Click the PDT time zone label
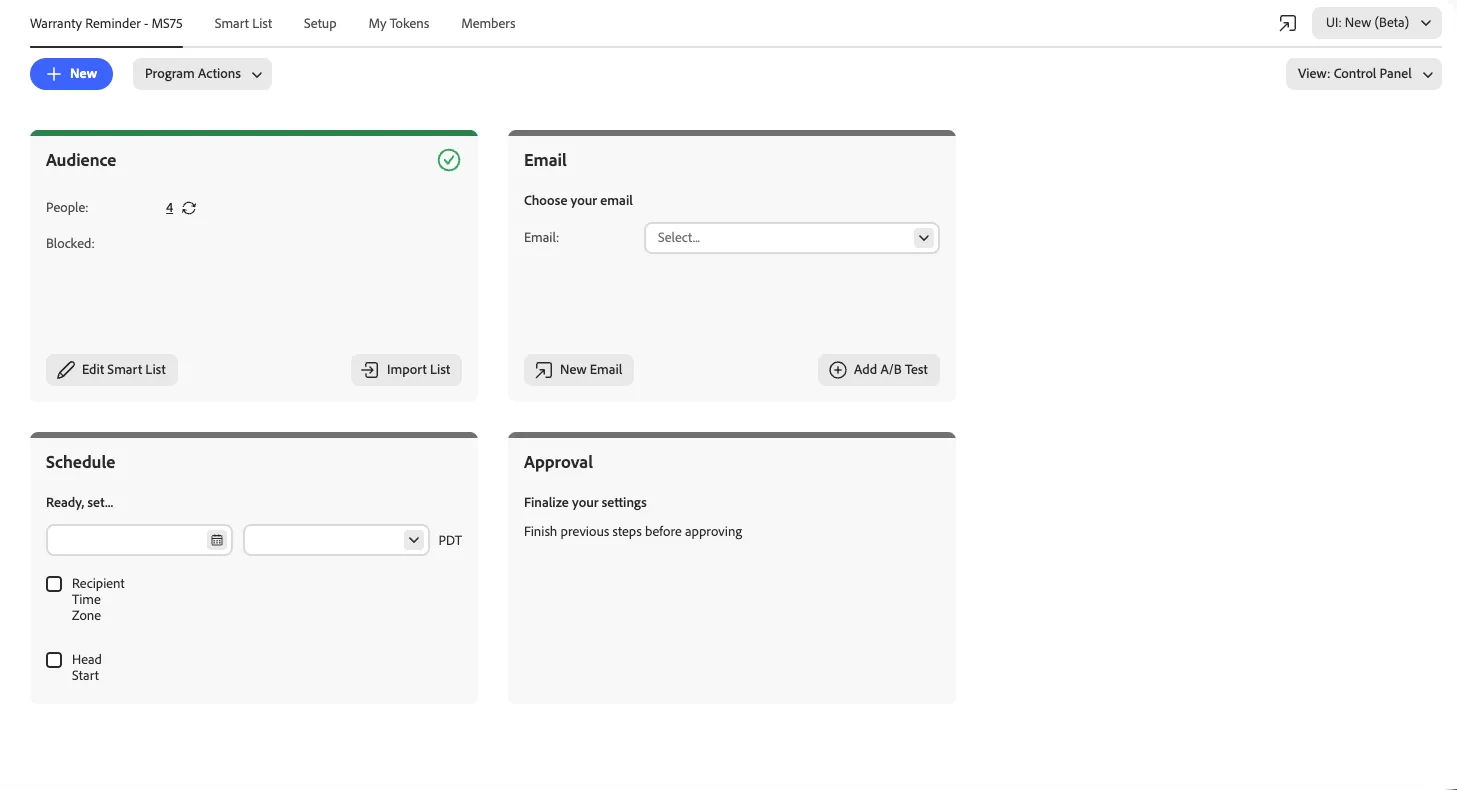This screenshot has height=790, width=1457. 450,540
